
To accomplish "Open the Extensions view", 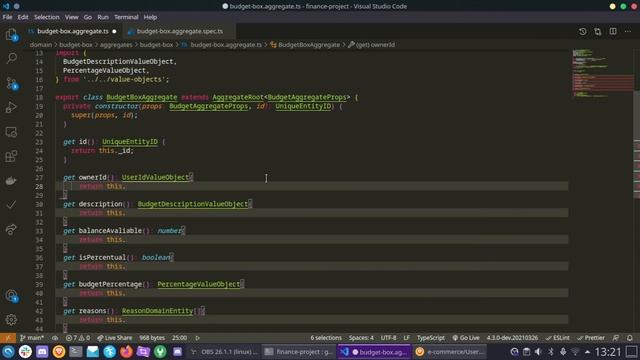I will point(11,156).
